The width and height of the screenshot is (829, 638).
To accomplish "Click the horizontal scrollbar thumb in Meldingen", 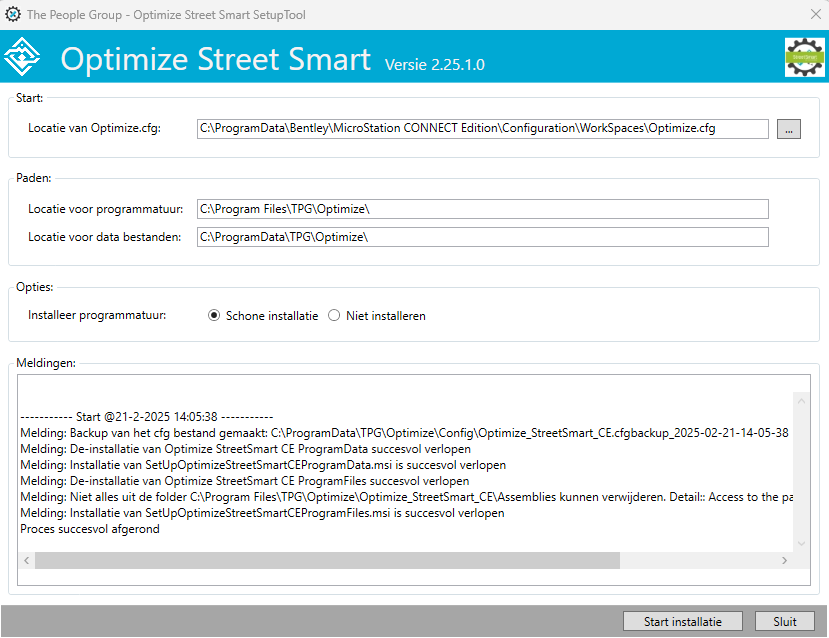I will click(327, 560).
